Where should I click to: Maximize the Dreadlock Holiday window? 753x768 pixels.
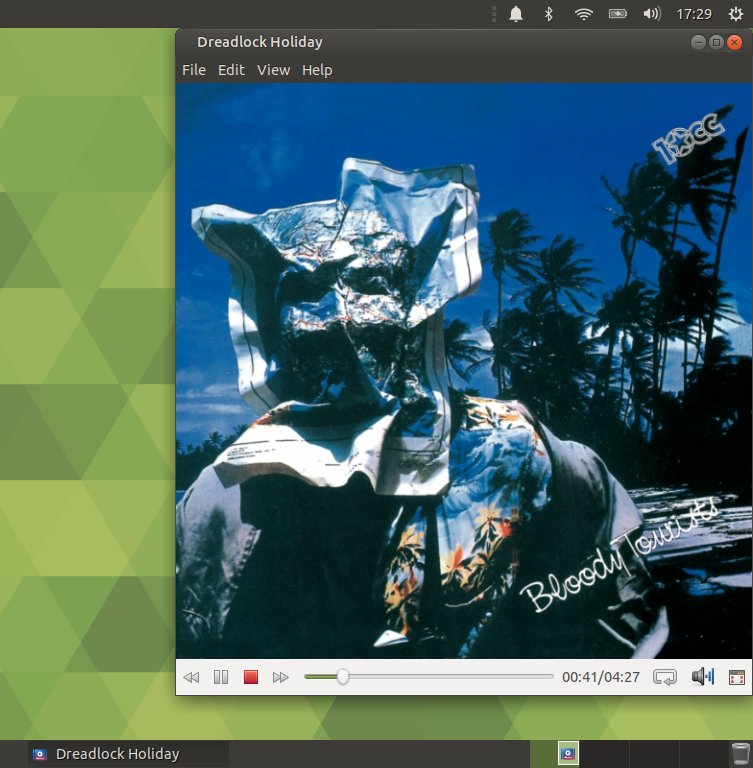716,43
